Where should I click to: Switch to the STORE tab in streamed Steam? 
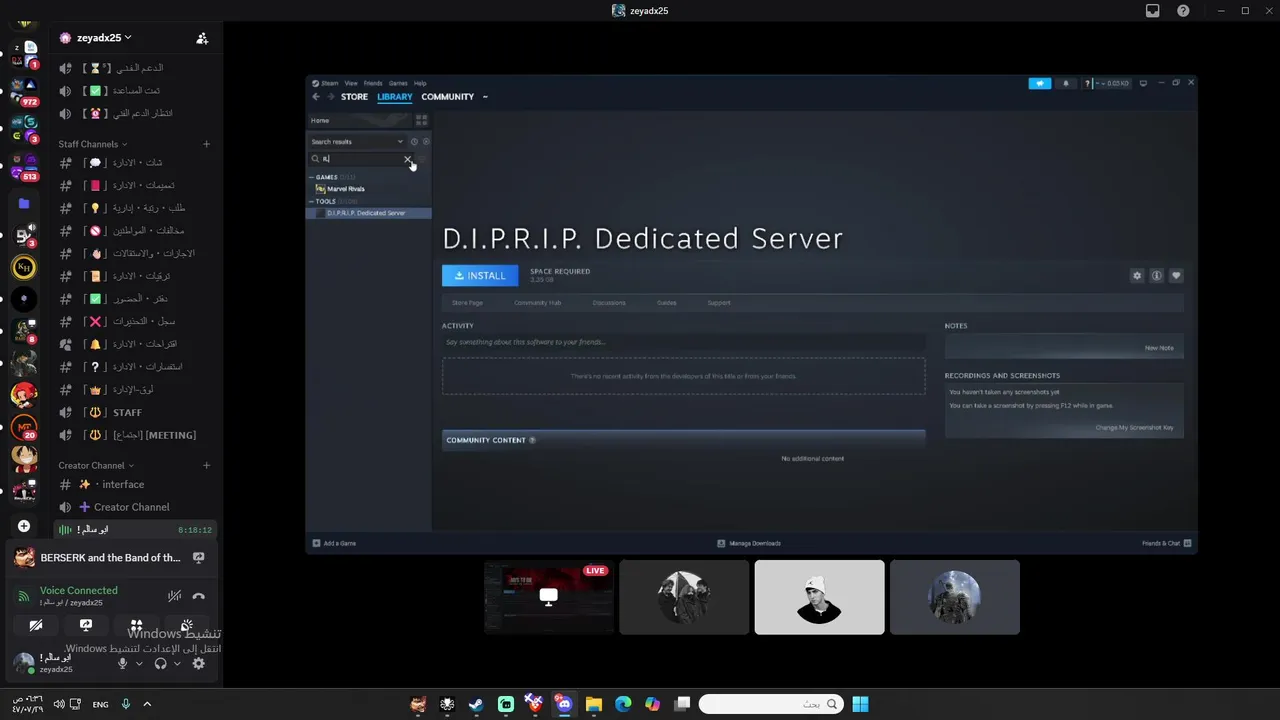[x=354, y=97]
